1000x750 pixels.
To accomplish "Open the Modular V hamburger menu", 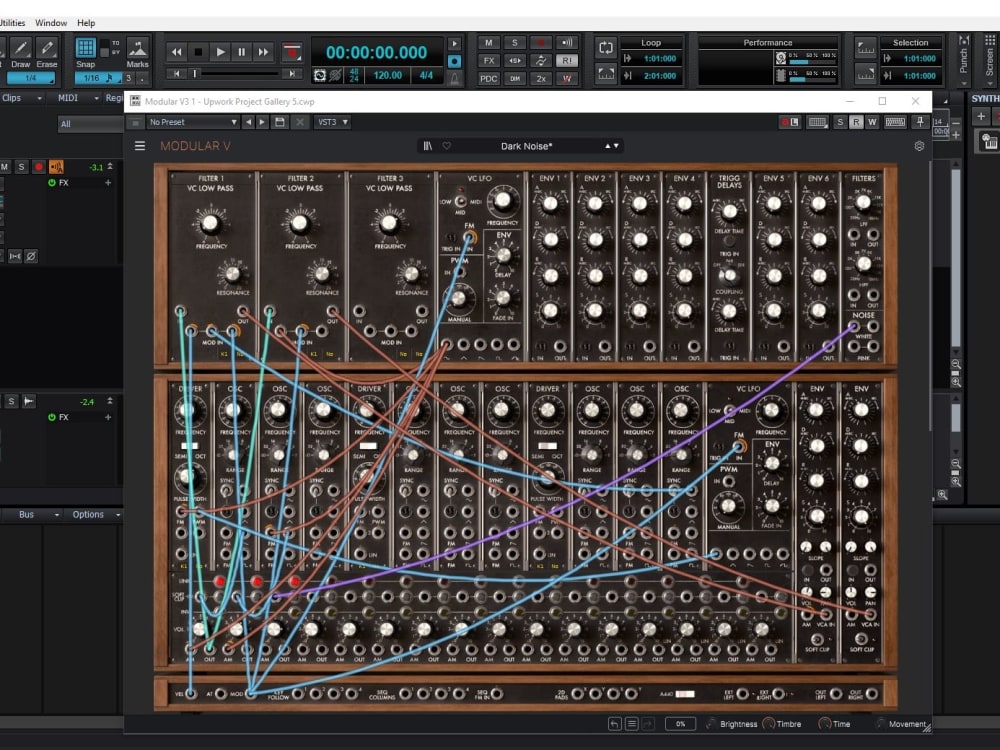I will click(x=140, y=146).
